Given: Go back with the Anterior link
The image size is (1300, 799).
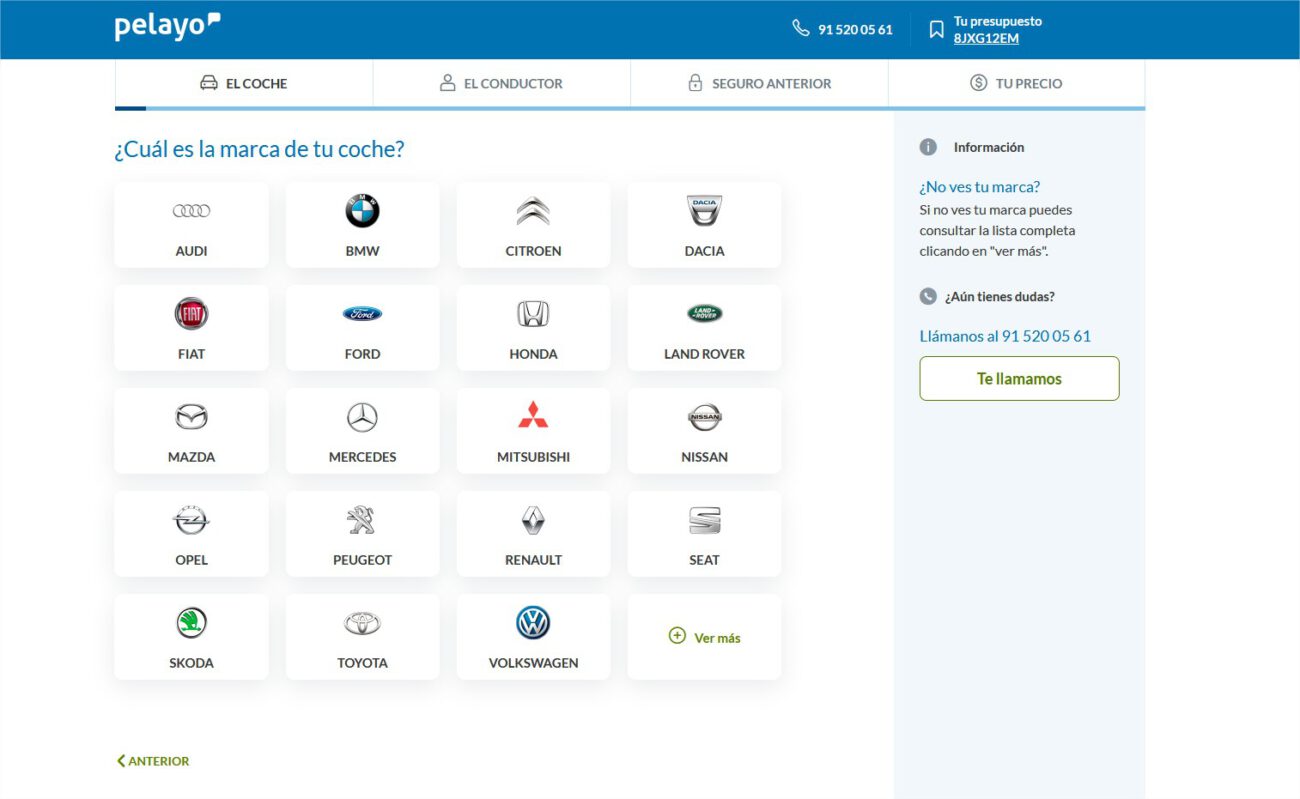Looking at the screenshot, I should tap(153, 761).
